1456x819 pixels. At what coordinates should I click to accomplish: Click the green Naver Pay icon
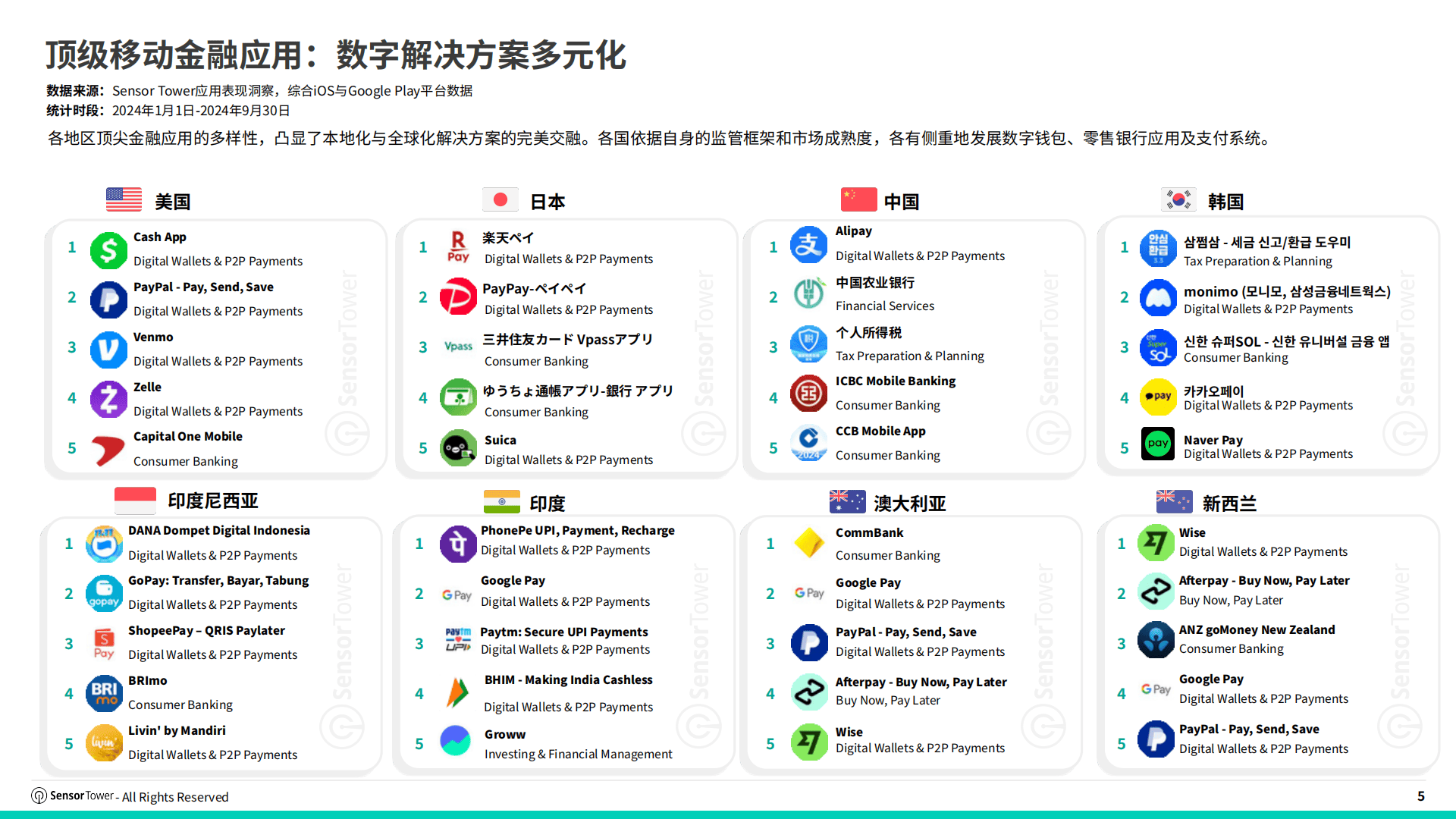point(1158,444)
